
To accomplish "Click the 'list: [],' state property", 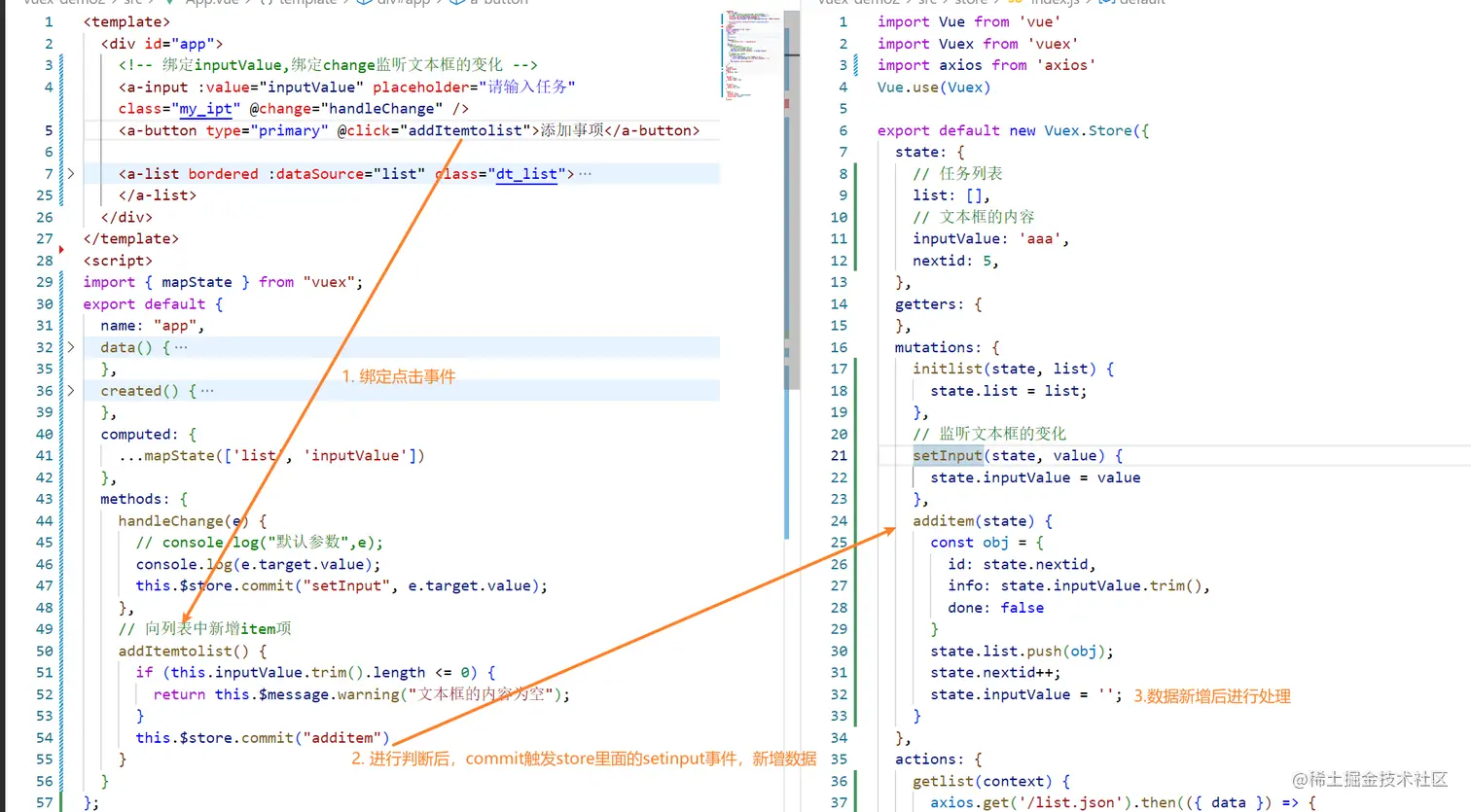I will tap(951, 195).
